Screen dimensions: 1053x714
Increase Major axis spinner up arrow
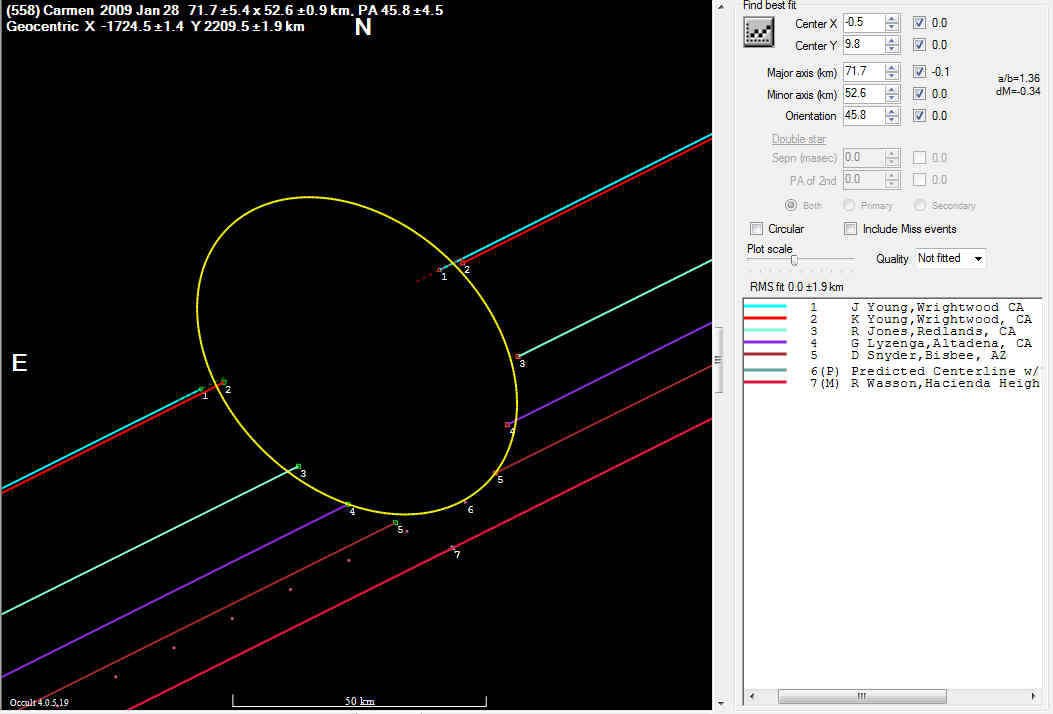pos(892,68)
